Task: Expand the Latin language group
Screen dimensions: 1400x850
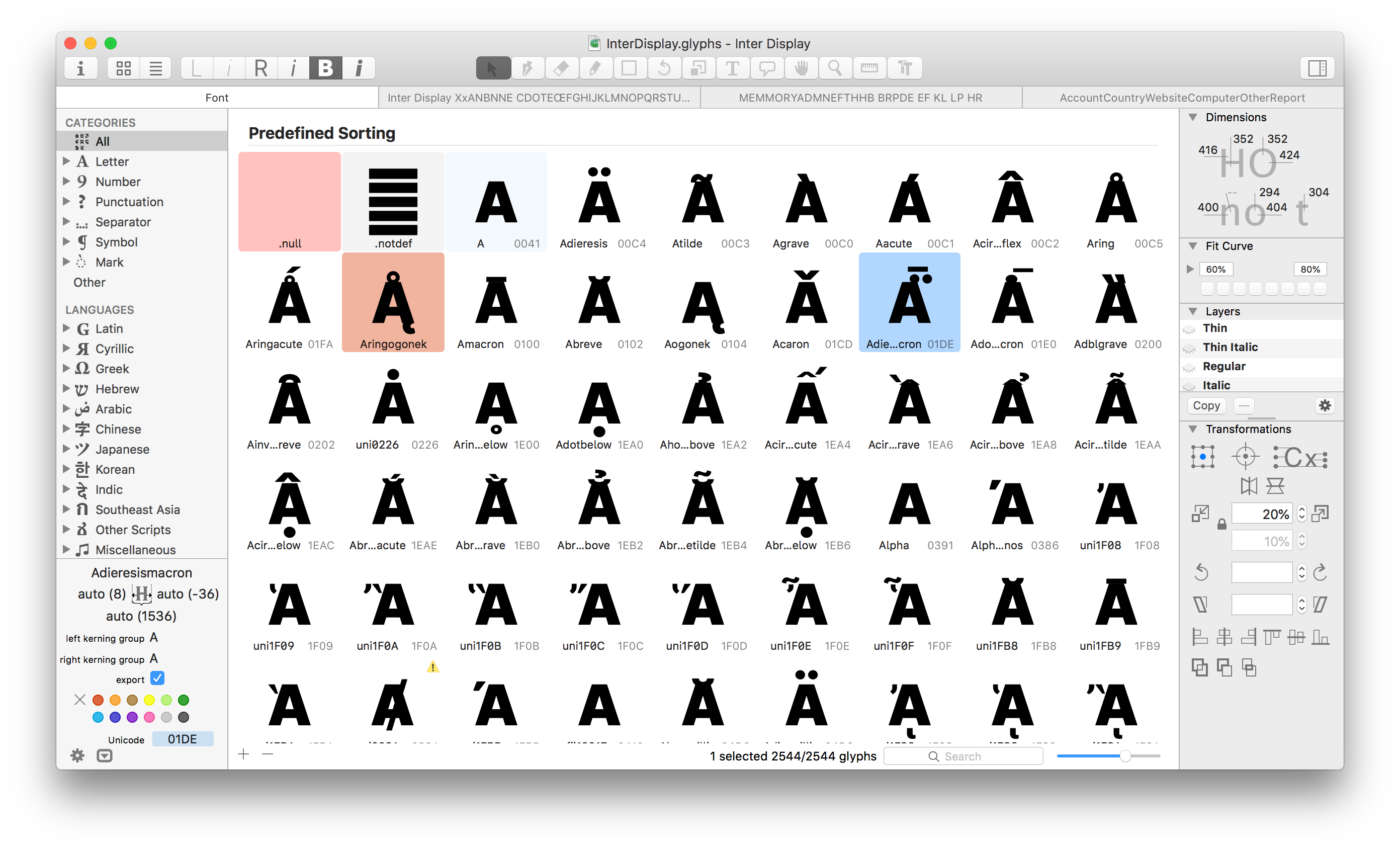Action: [66, 328]
